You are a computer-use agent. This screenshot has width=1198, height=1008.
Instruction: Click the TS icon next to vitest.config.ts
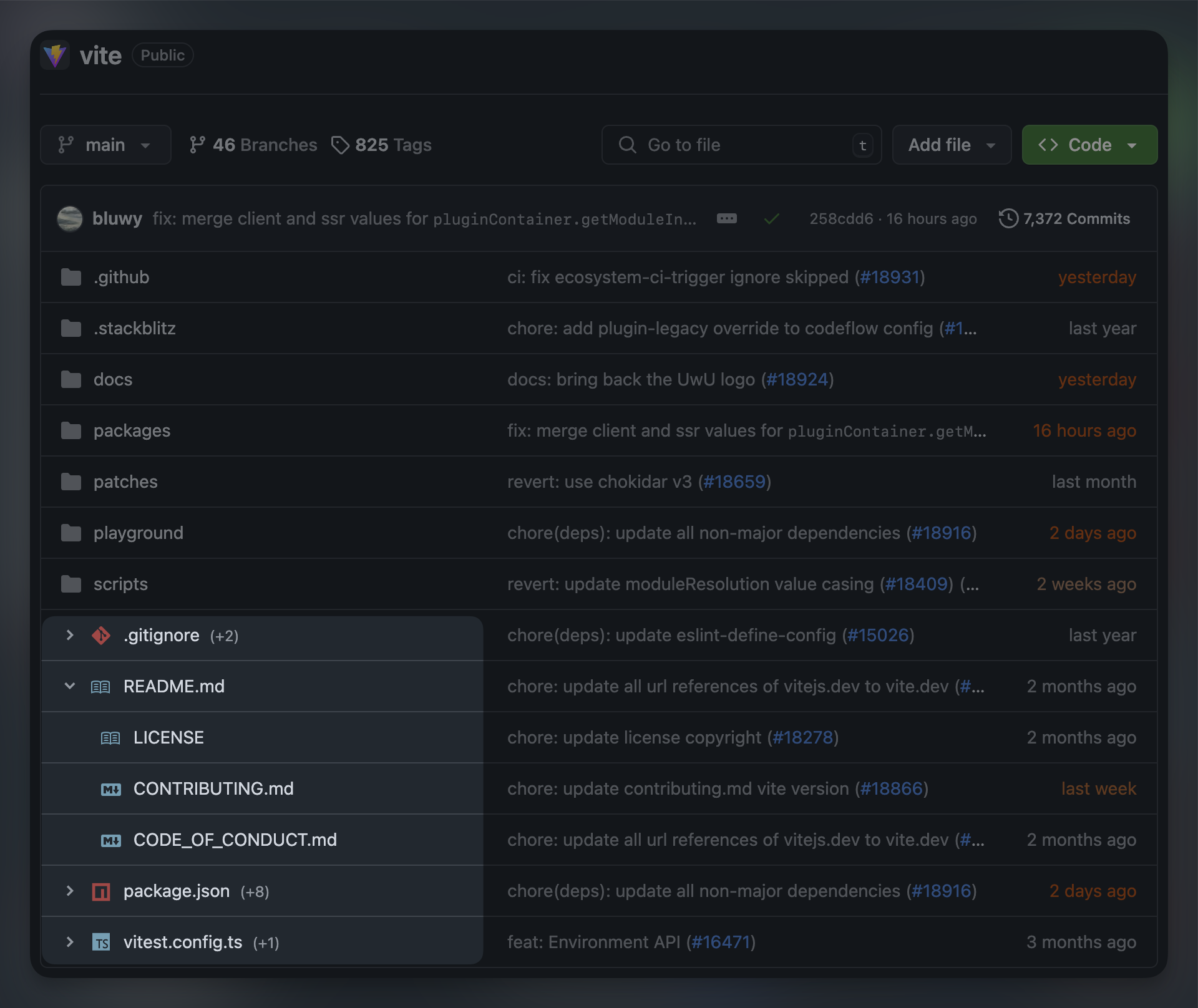pyautogui.click(x=101, y=942)
